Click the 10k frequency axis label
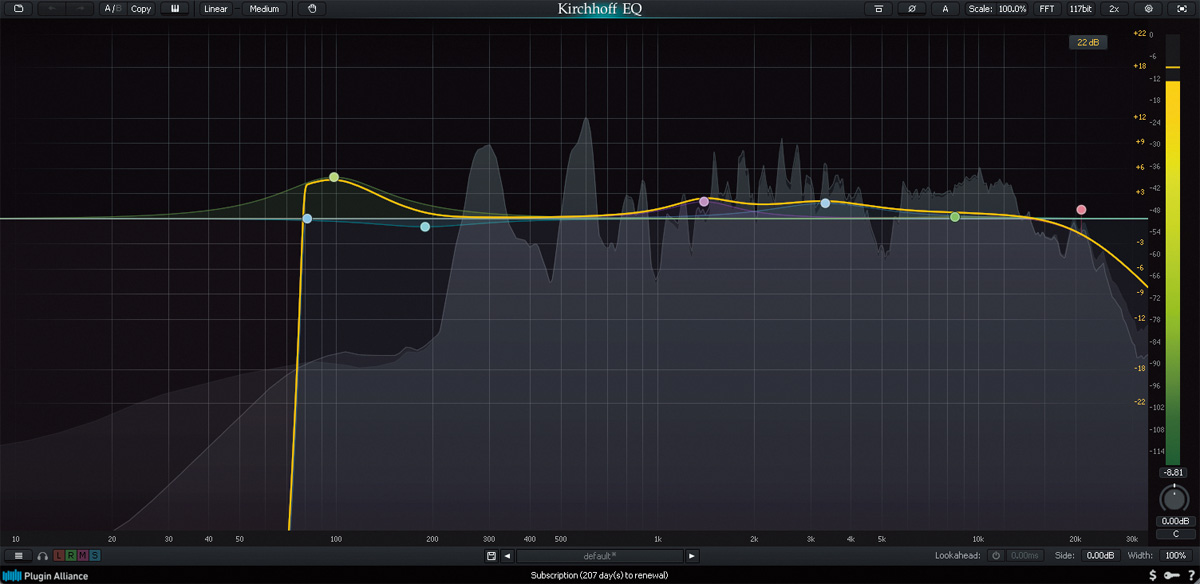The width and height of the screenshot is (1200, 584). tap(978, 538)
